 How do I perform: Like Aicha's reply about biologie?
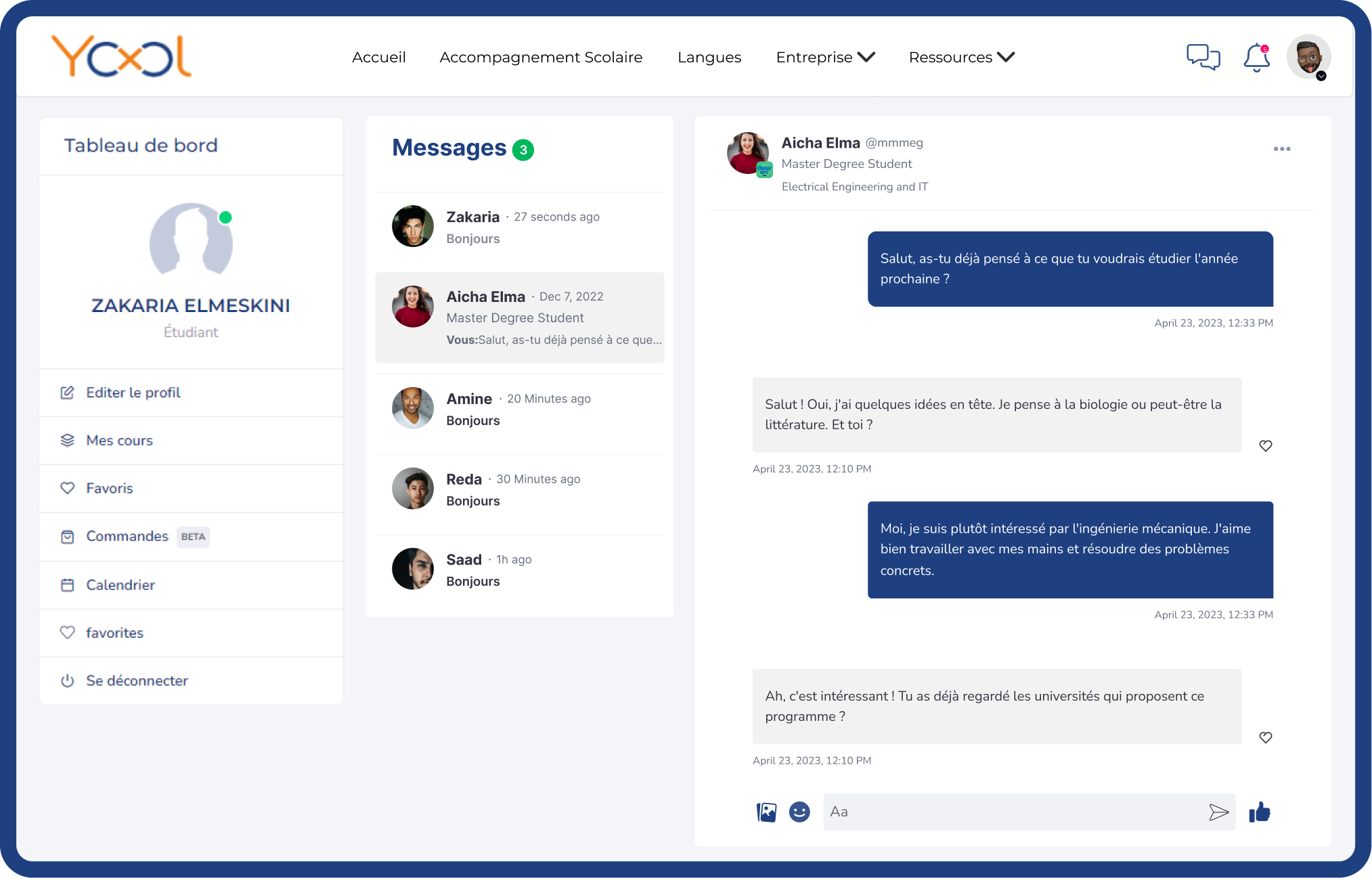pos(1266,445)
